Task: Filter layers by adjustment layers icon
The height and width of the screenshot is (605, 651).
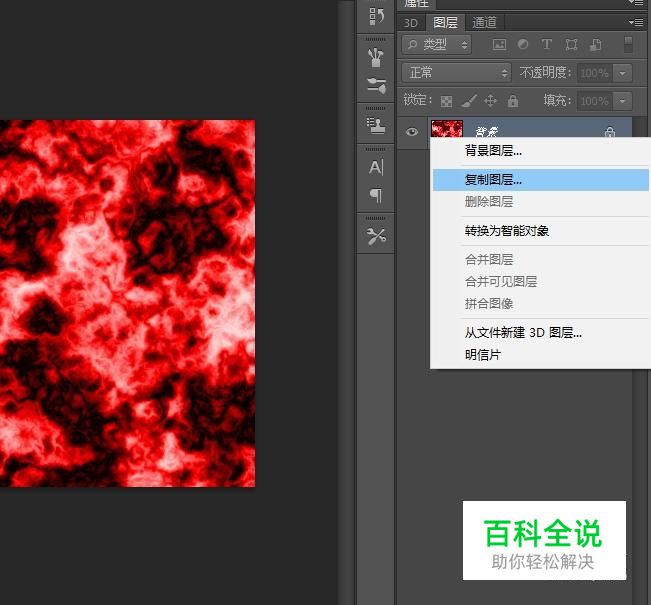Action: coord(523,44)
